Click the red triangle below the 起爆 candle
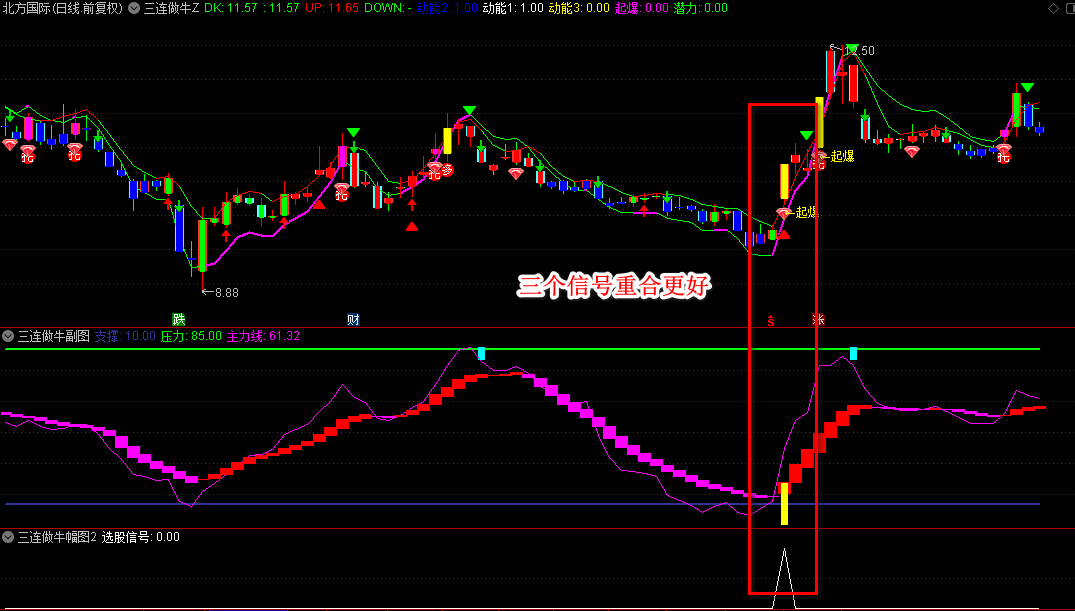 coord(784,235)
